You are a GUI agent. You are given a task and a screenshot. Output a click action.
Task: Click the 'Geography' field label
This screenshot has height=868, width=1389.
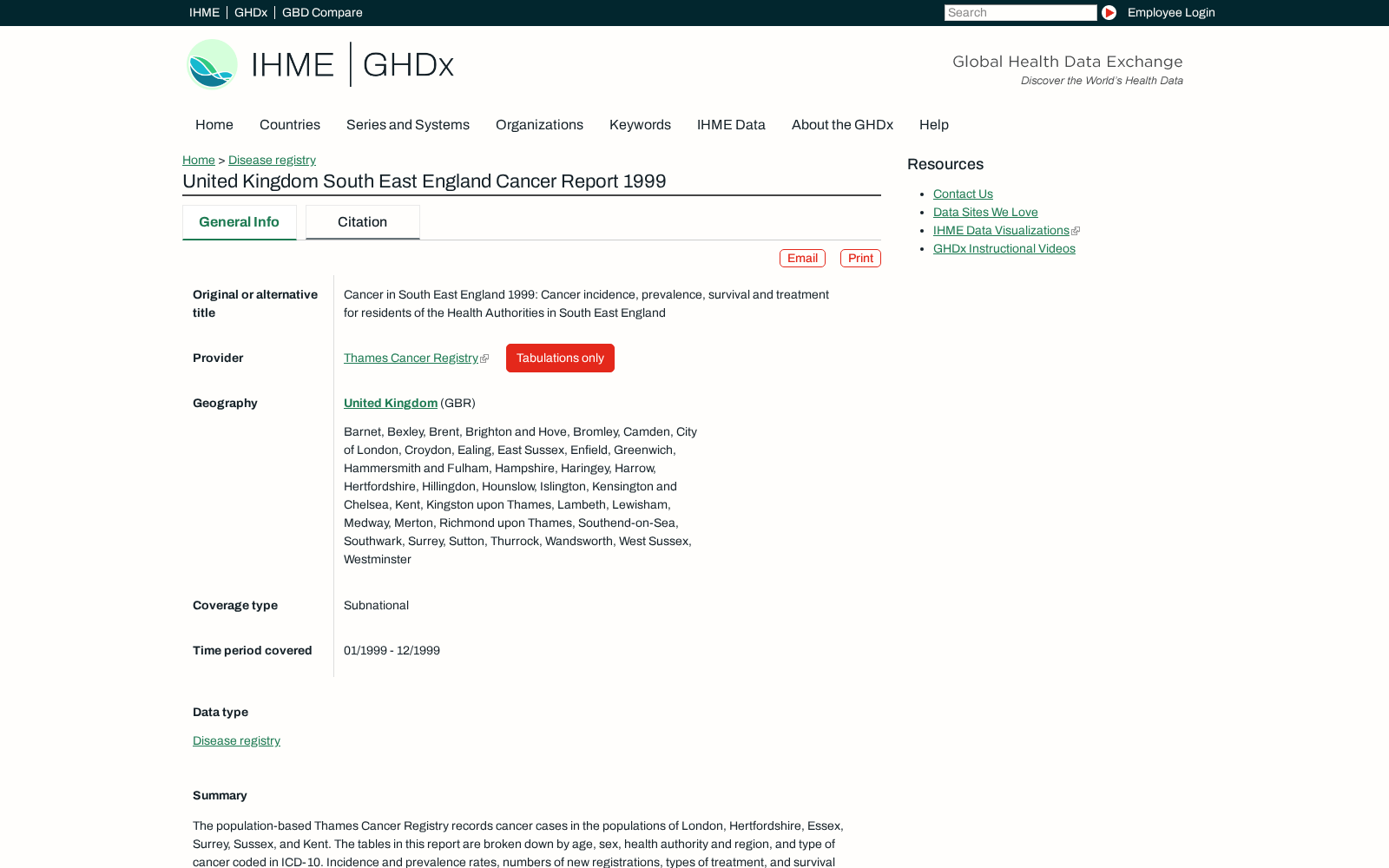pyautogui.click(x=225, y=404)
